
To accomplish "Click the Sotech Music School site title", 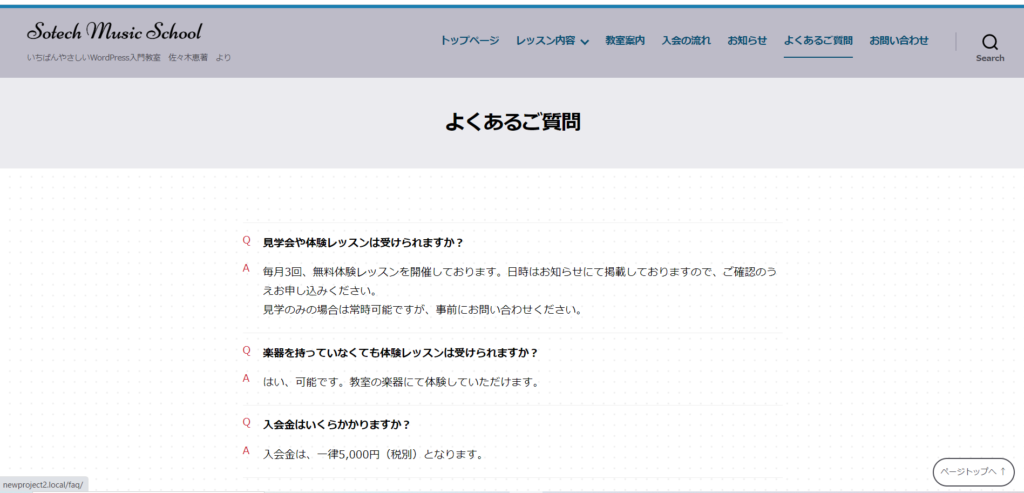I will coord(114,32).
